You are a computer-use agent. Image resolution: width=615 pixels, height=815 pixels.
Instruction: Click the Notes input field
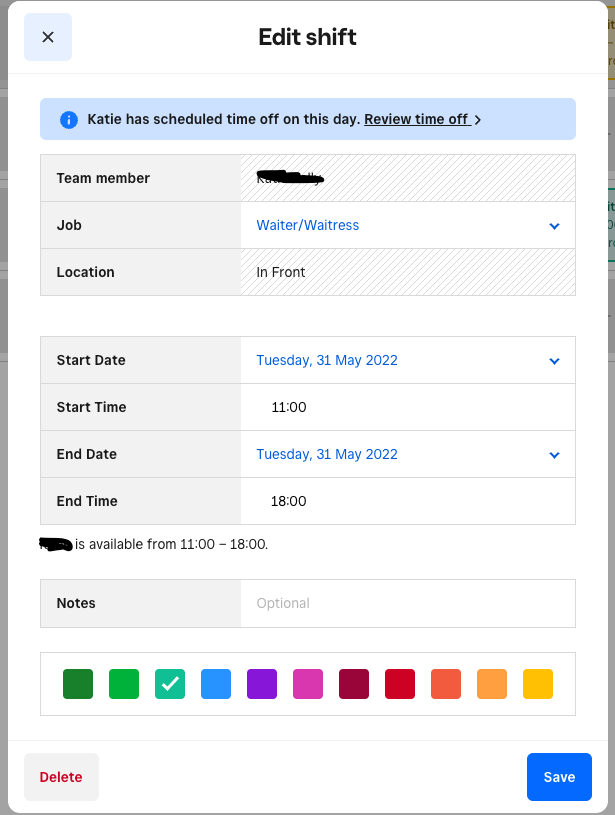click(x=407, y=603)
